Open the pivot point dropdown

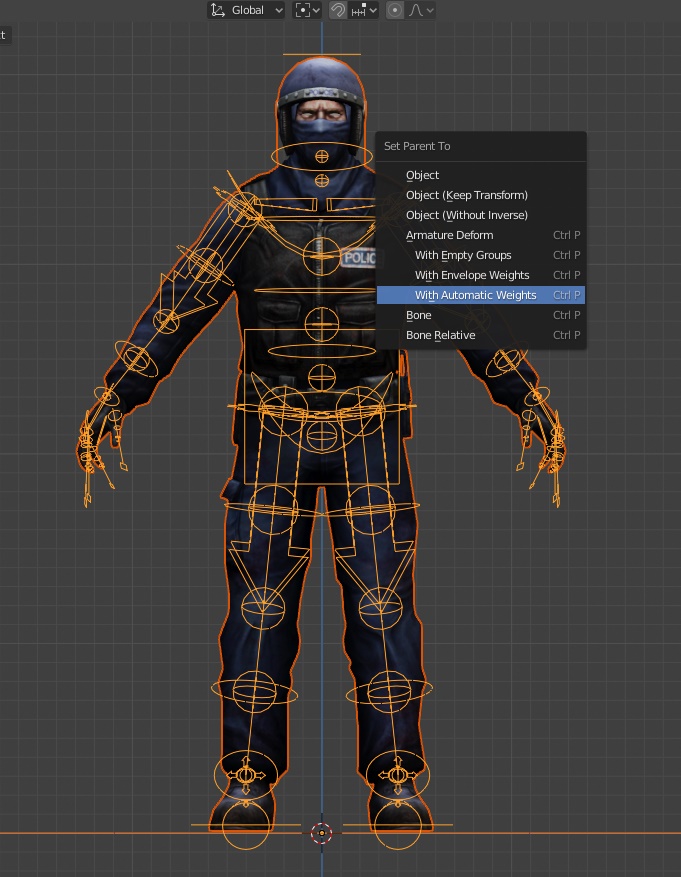[308, 10]
